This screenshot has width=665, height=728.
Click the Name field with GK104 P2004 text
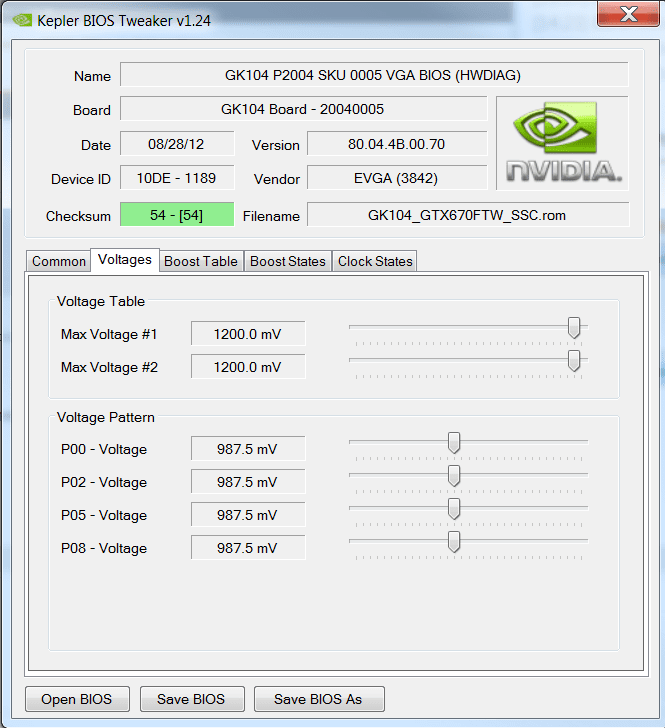click(374, 75)
